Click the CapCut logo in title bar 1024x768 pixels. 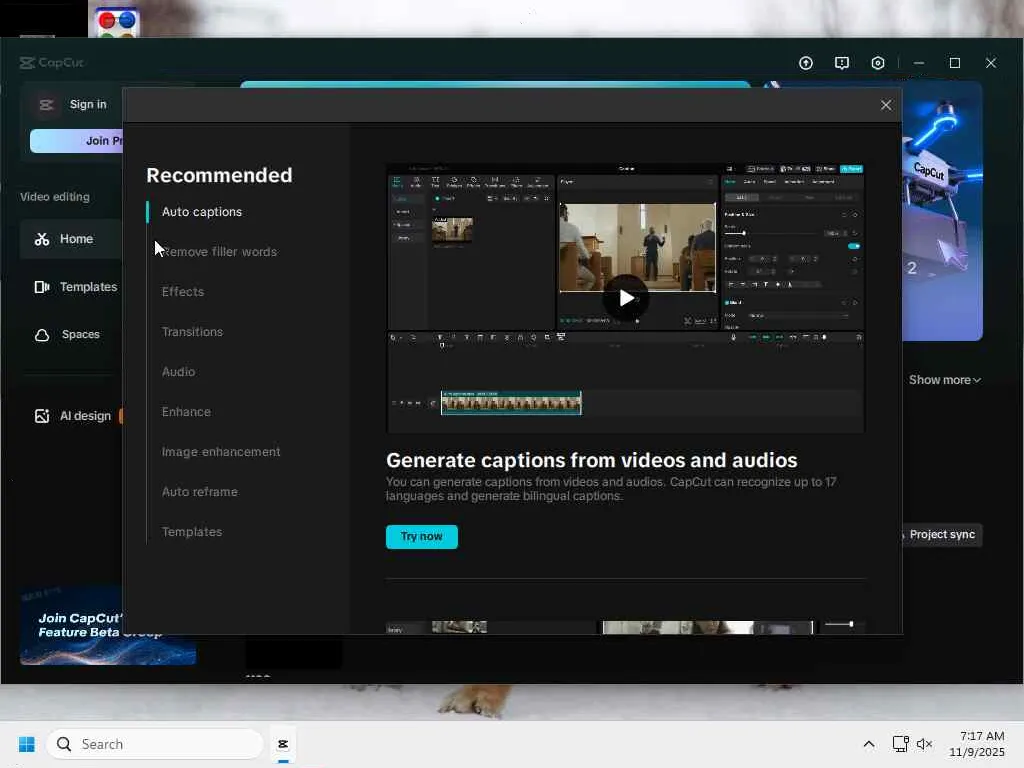(x=52, y=63)
